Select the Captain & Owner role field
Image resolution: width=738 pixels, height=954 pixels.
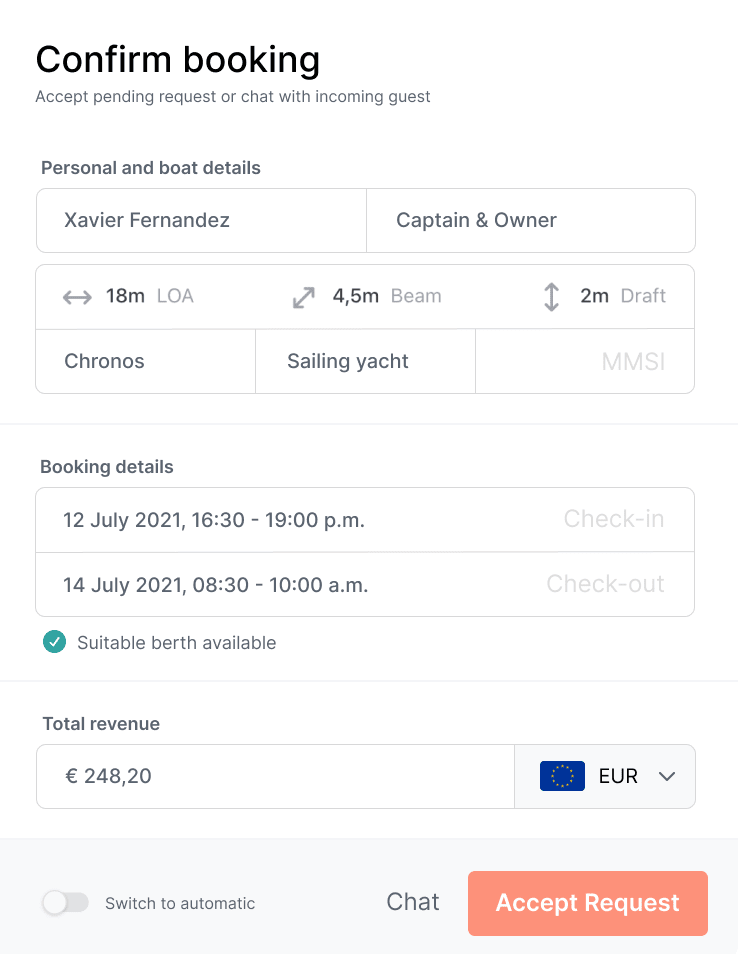click(x=530, y=221)
